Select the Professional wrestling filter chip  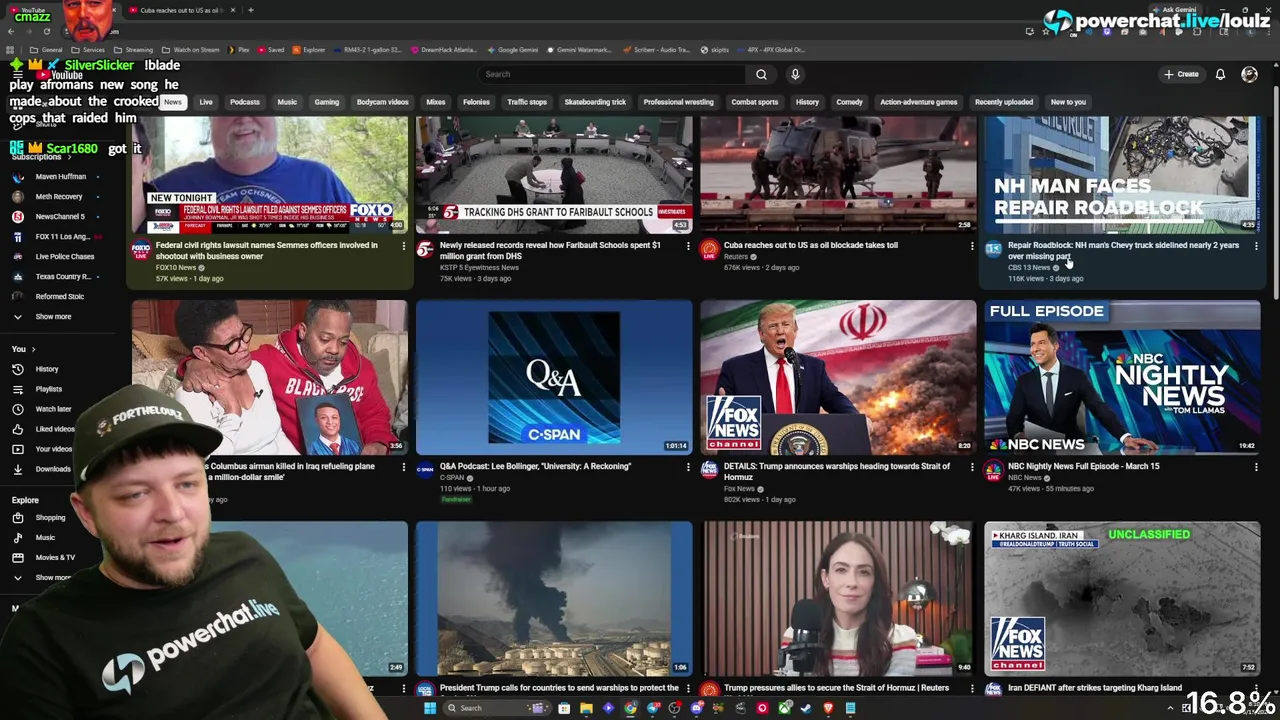(x=678, y=102)
